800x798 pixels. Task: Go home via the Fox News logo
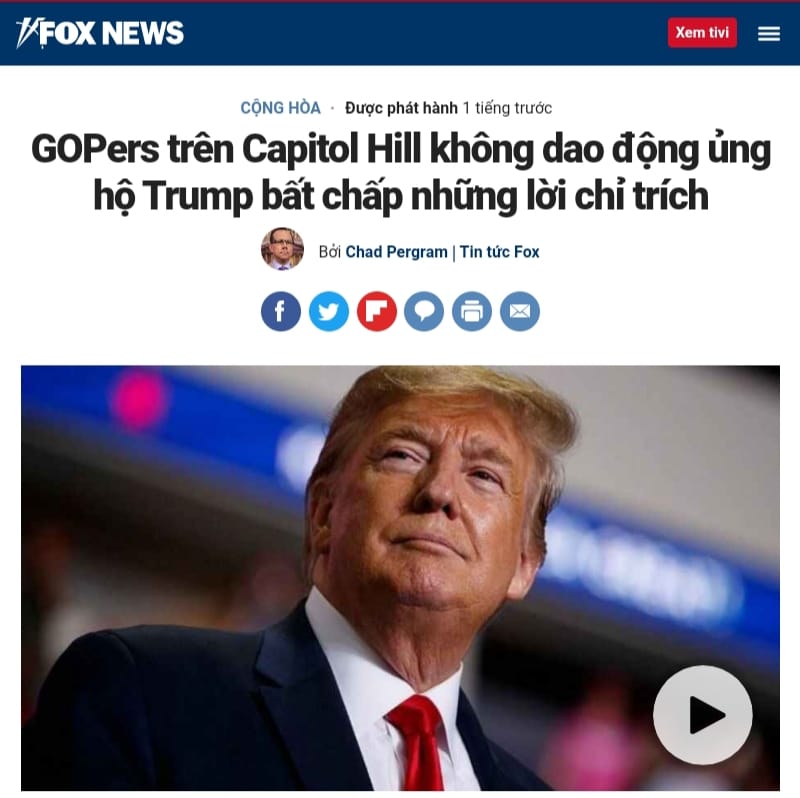coord(99,33)
